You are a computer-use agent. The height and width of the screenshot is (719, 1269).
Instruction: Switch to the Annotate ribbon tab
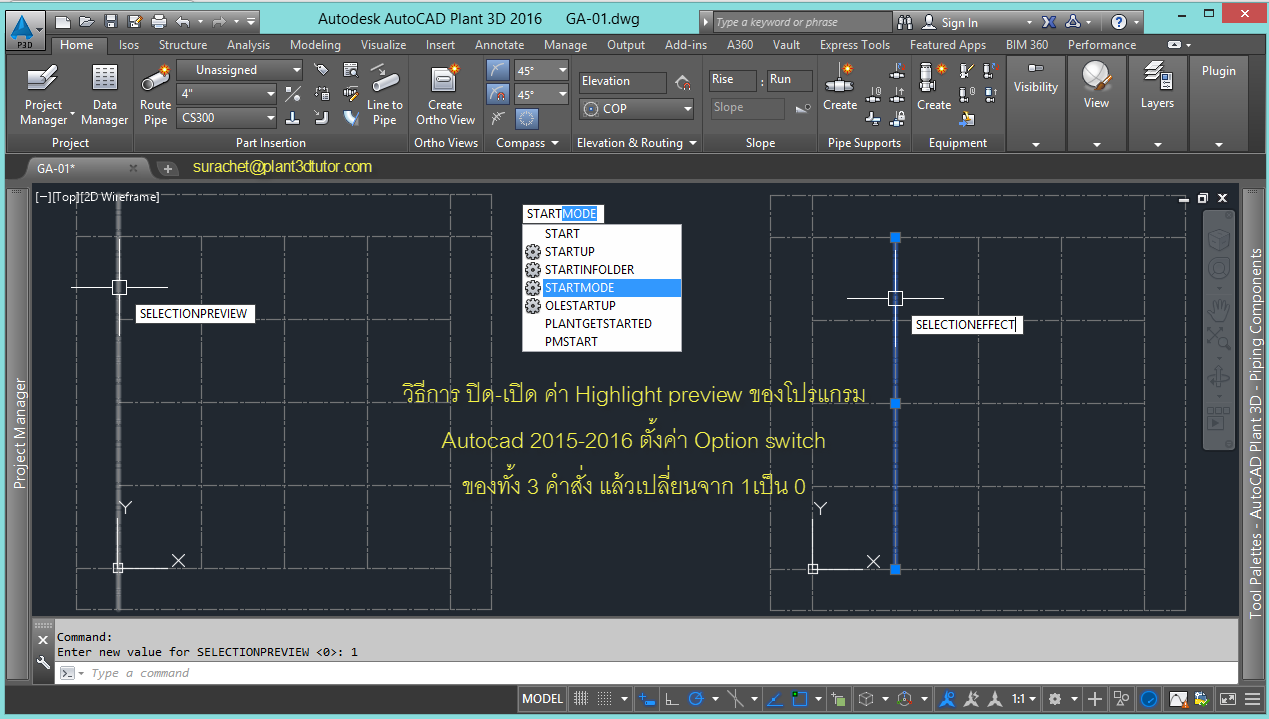[499, 44]
